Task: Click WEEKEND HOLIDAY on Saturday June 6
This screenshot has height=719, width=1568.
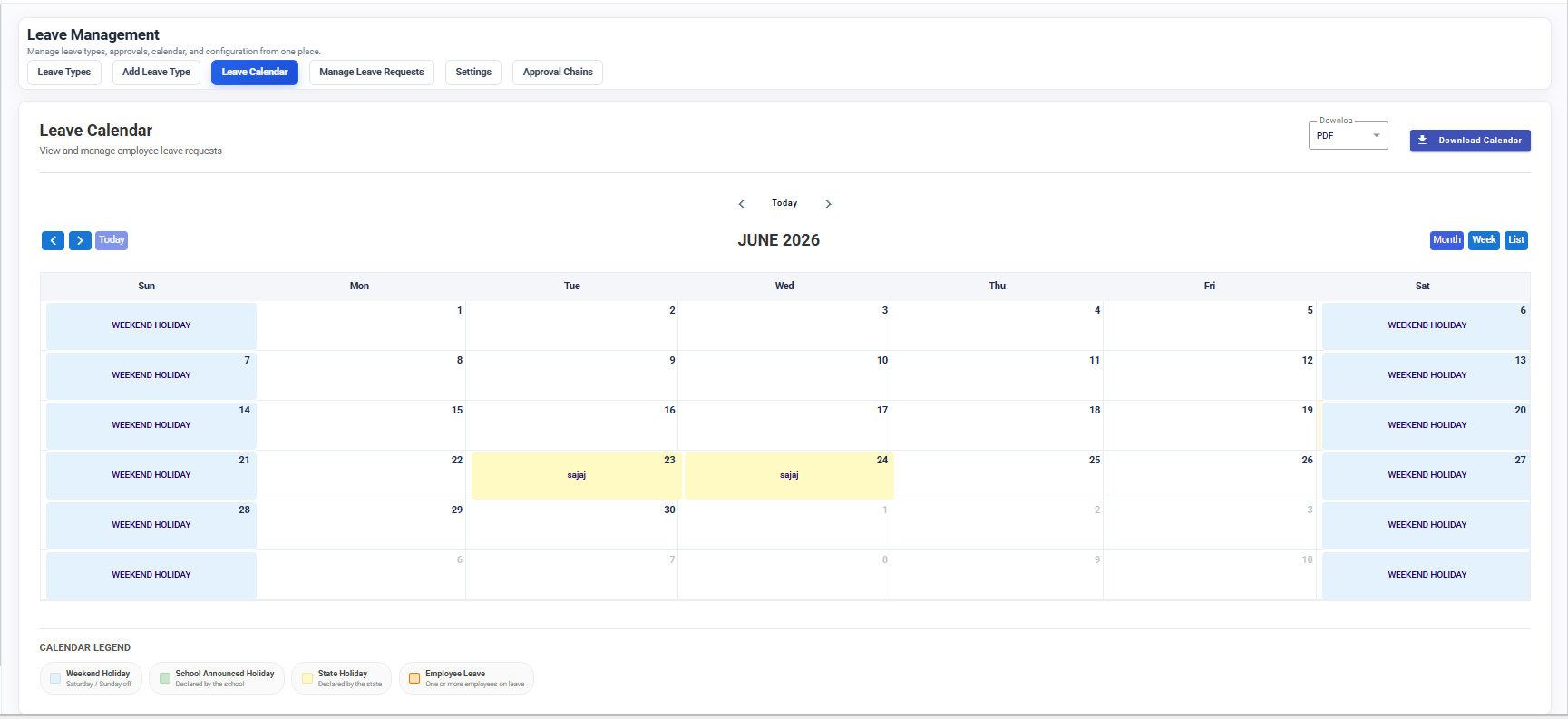Action: pos(1427,325)
